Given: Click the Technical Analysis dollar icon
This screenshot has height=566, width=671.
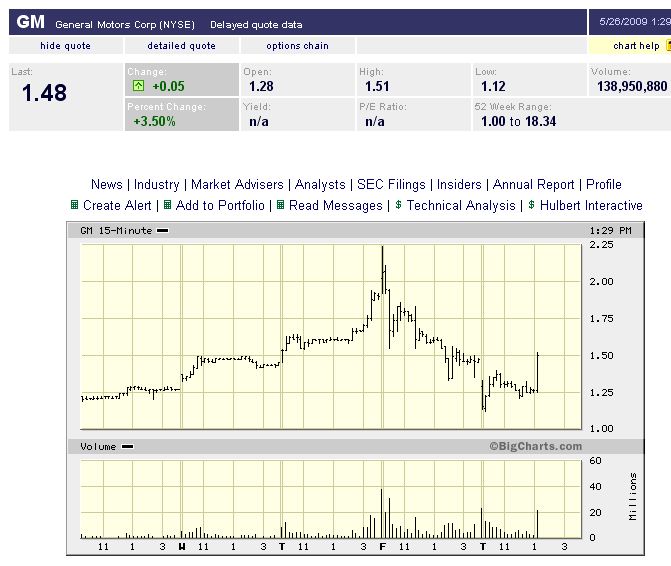Looking at the screenshot, I should click(398, 205).
